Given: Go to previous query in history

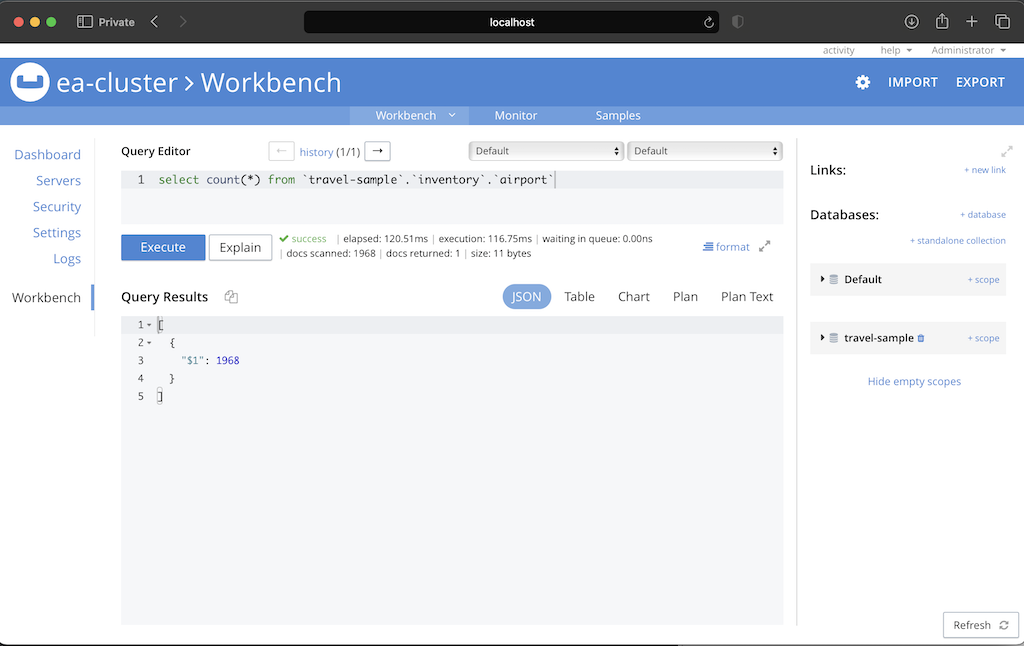Looking at the screenshot, I should coord(281,151).
